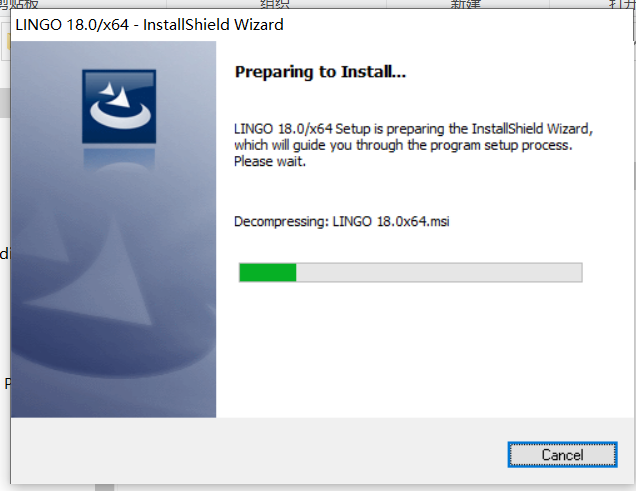The width and height of the screenshot is (636, 491).
Task: Select the 组织 ribbon group label behind dialog
Action: (x=275, y=4)
